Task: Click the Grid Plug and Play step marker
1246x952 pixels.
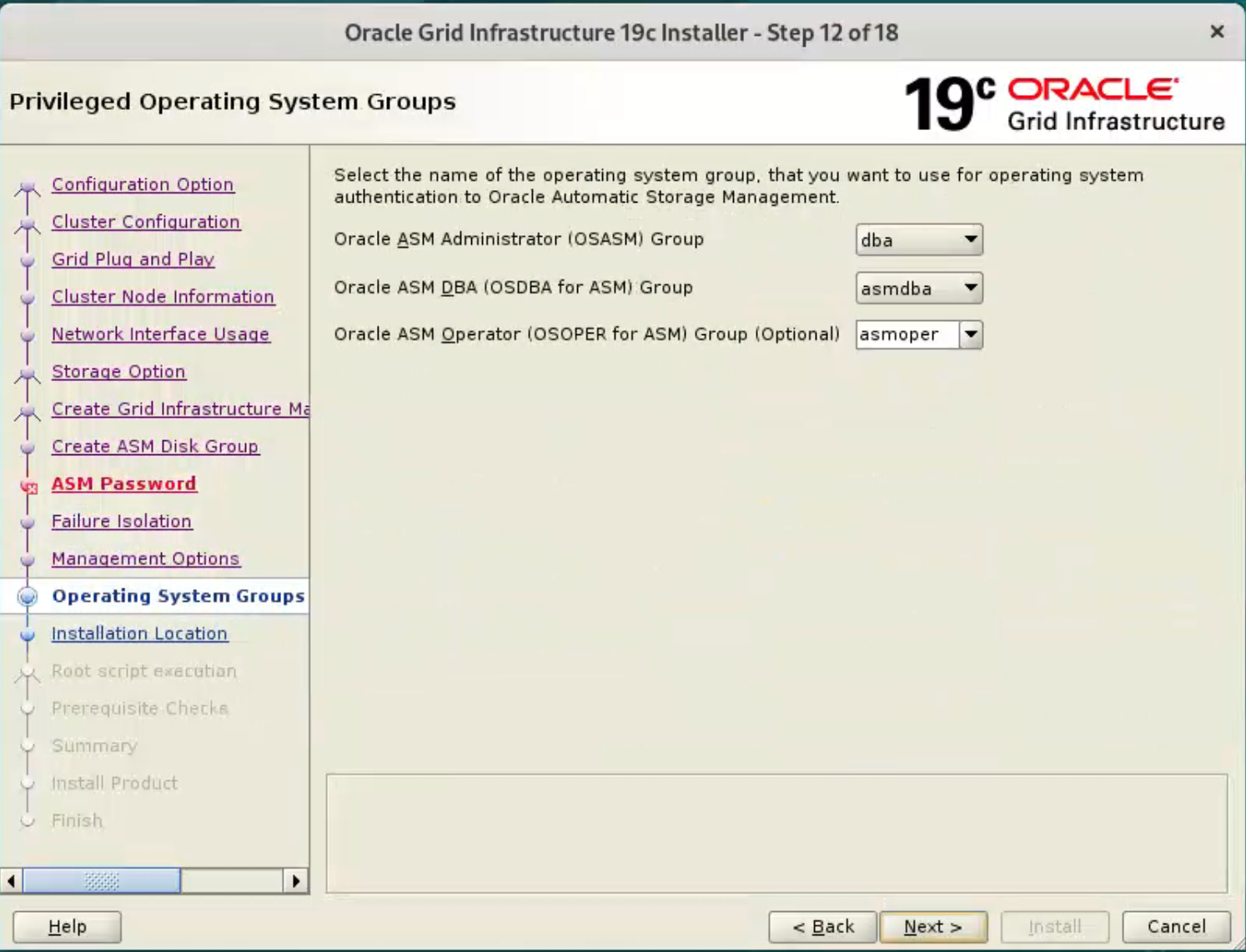Action: (x=28, y=262)
